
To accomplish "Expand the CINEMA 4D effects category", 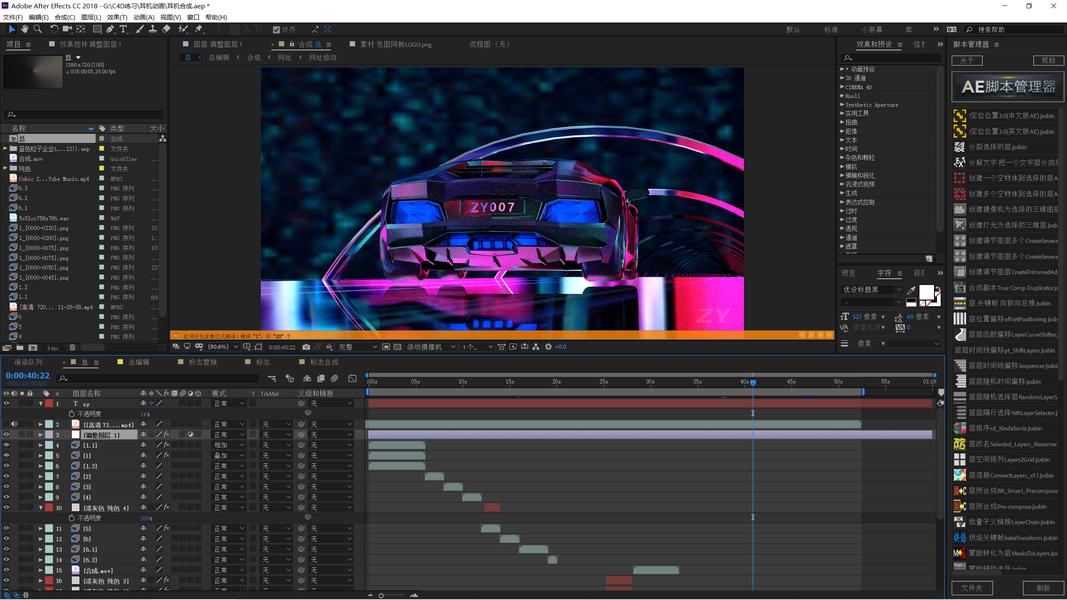I will (842, 87).
